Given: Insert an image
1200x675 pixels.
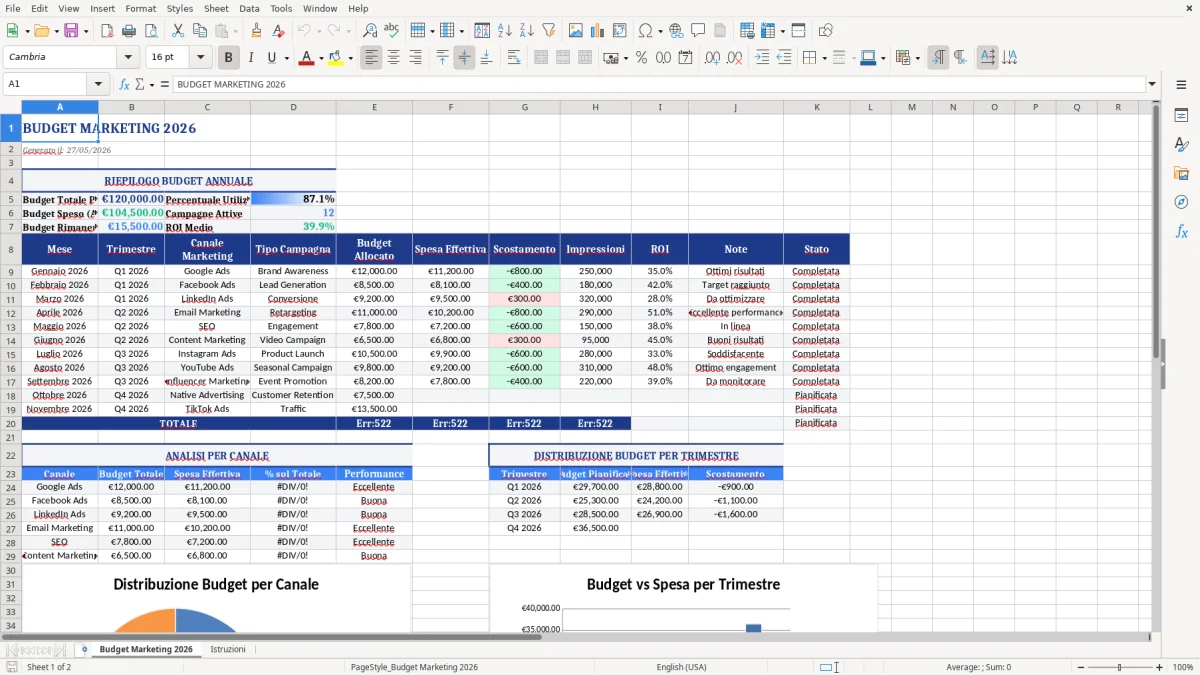Looking at the screenshot, I should (x=576, y=31).
